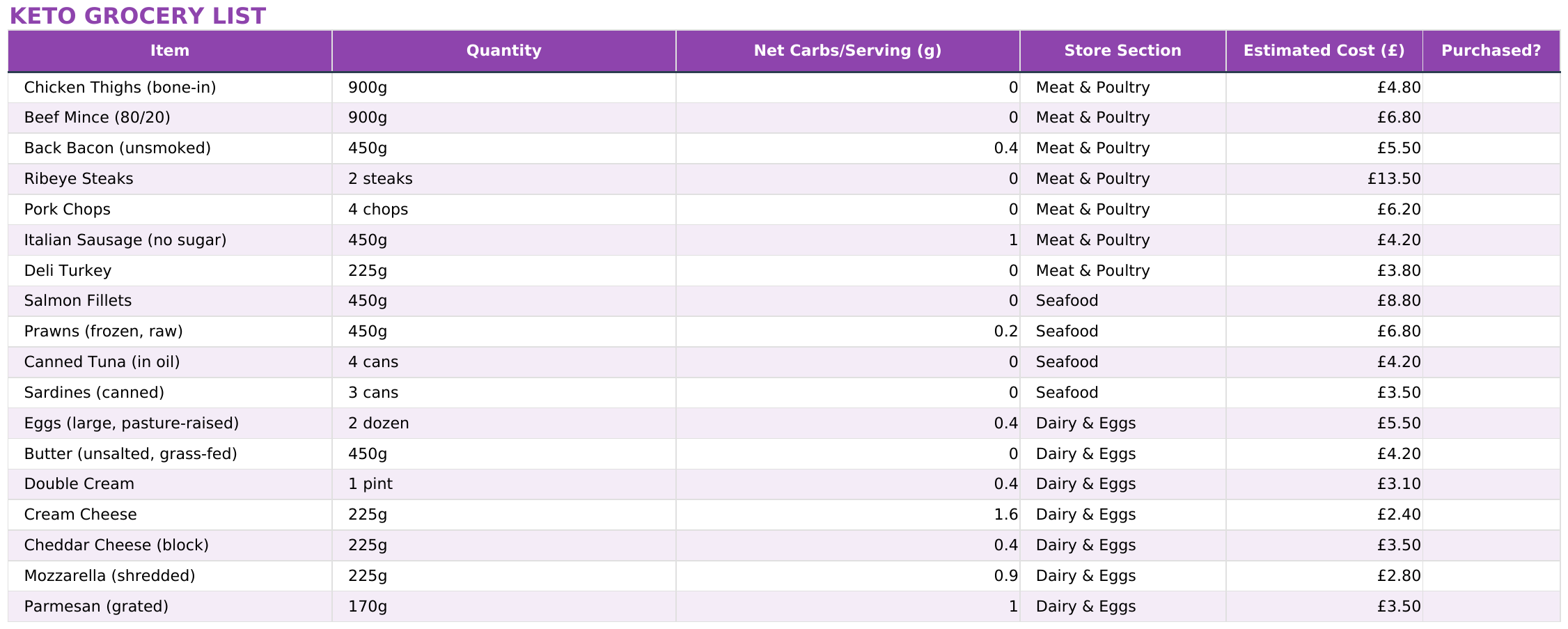This screenshot has width=1568, height=629.
Task: Select the "Salmon Fillets" item cell
Action: pyautogui.click(x=170, y=301)
